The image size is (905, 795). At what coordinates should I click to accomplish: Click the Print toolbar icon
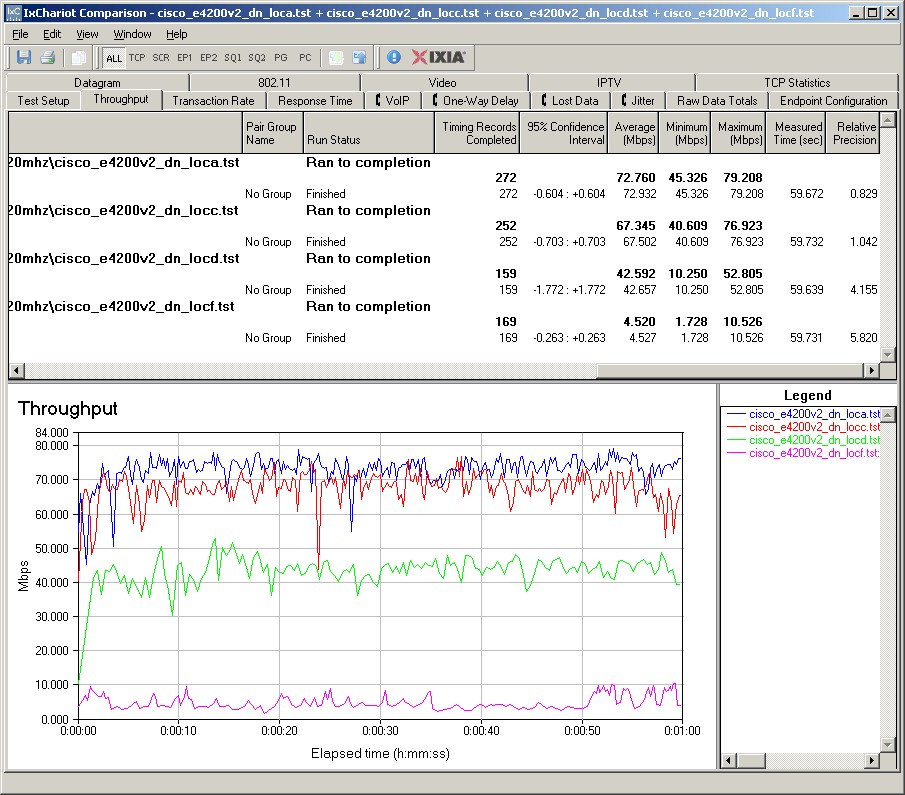point(47,57)
